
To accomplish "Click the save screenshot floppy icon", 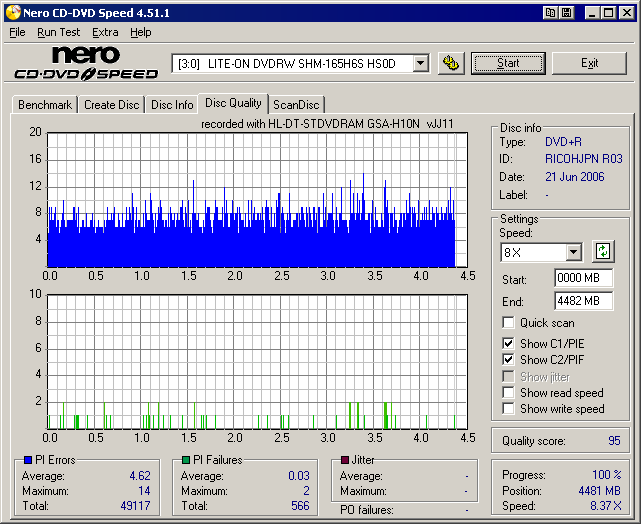I will point(566,13).
